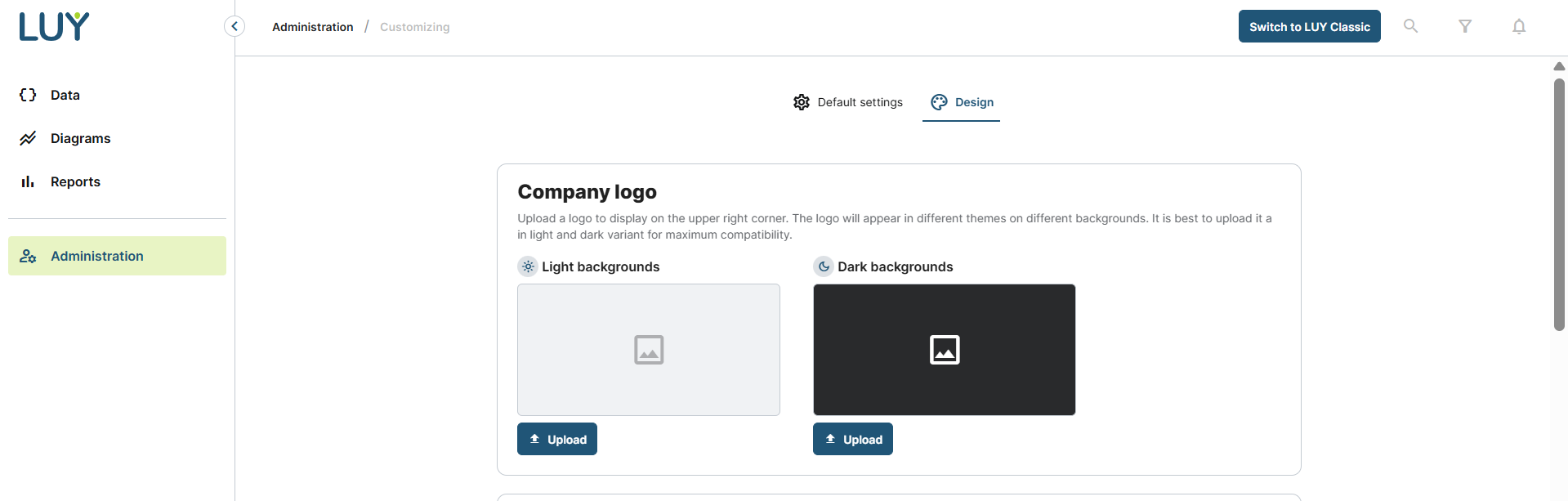Upload a logo for dark backgrounds
1568x501 pixels.
(853, 439)
